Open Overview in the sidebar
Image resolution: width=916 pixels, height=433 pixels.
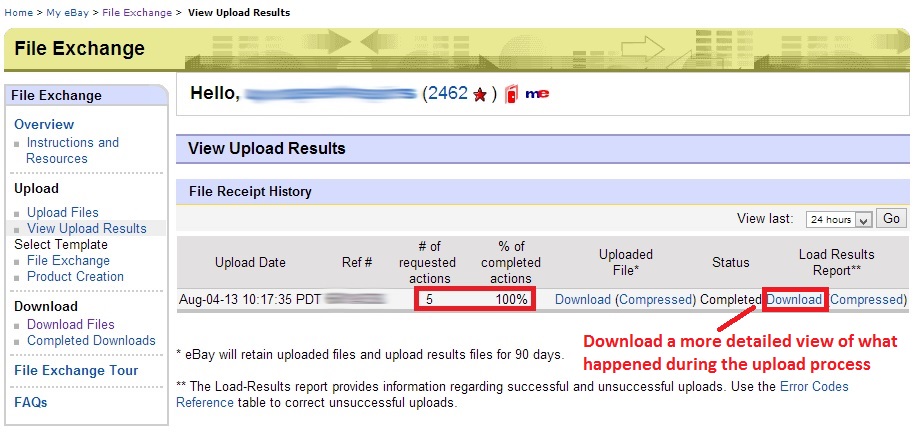coord(44,124)
